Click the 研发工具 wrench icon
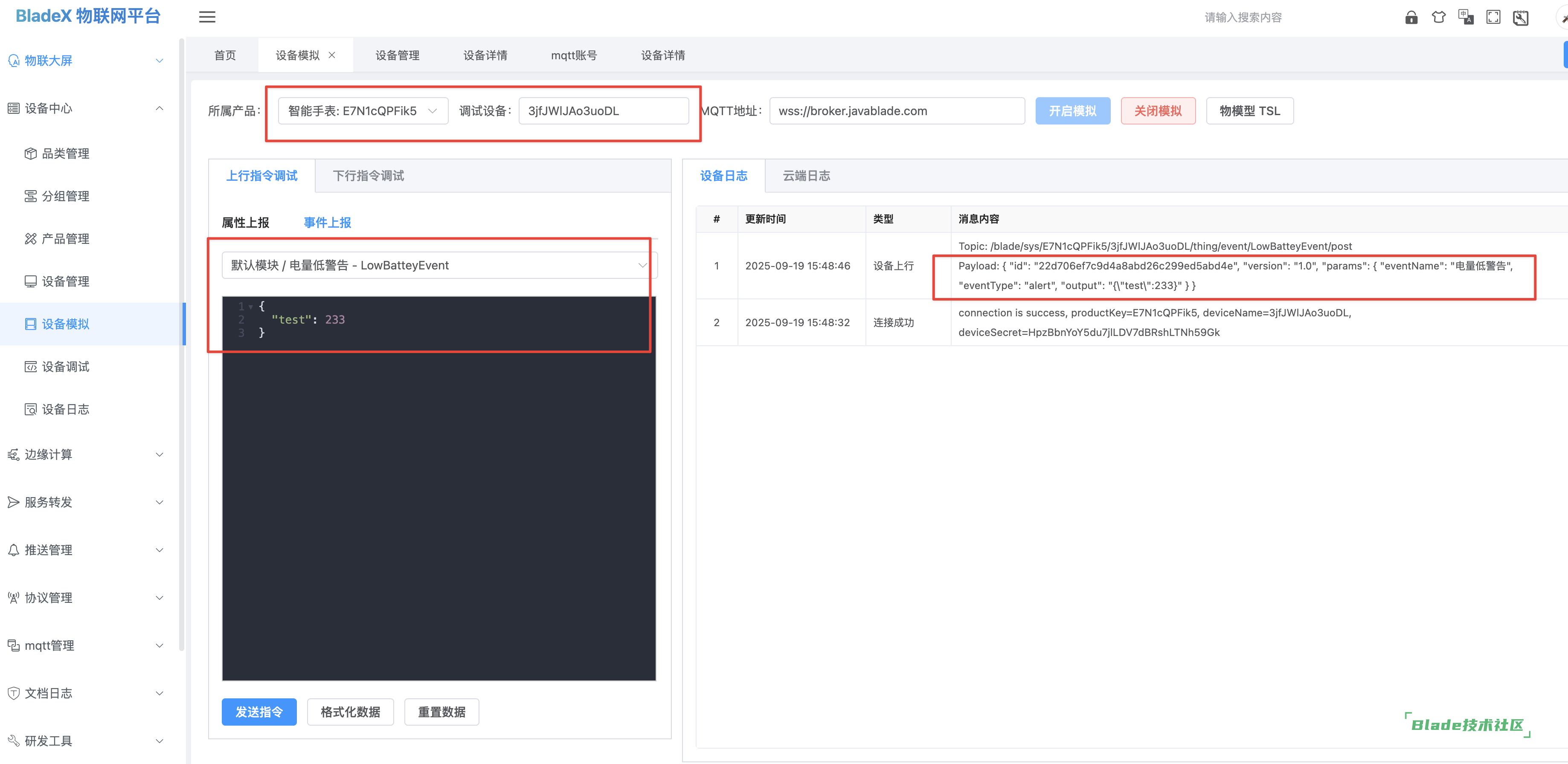 coord(13,741)
